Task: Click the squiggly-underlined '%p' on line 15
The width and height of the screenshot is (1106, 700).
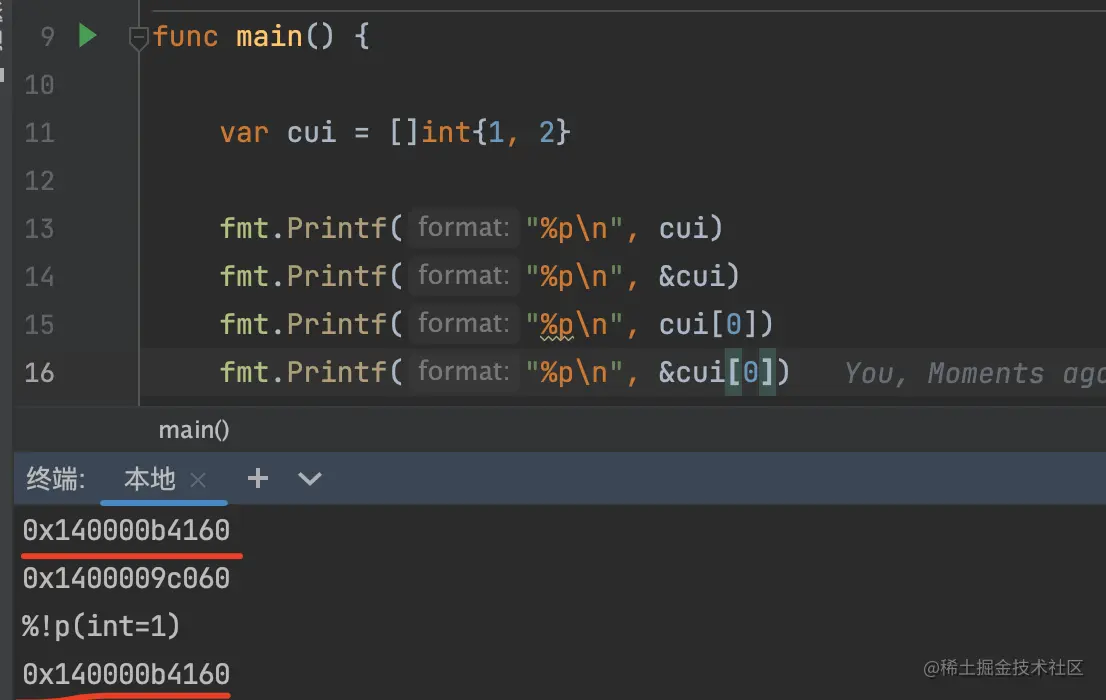Action: pos(557,325)
